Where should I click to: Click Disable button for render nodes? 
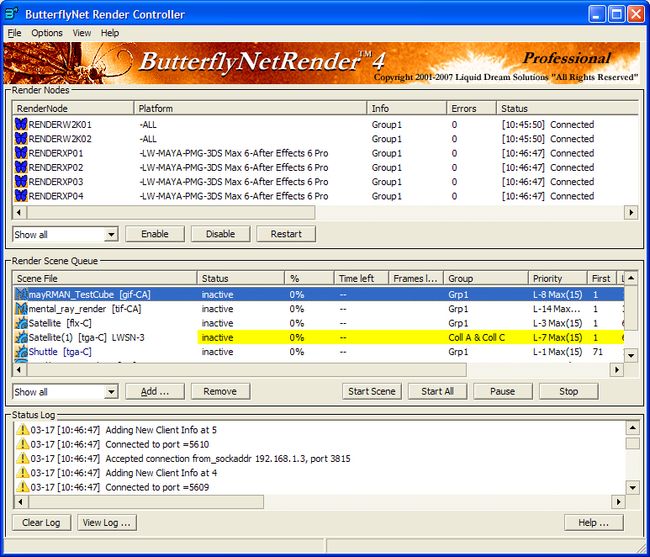point(220,234)
